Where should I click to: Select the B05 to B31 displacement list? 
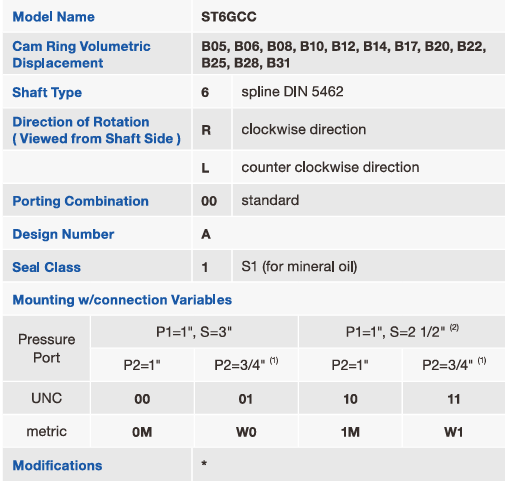click(344, 54)
